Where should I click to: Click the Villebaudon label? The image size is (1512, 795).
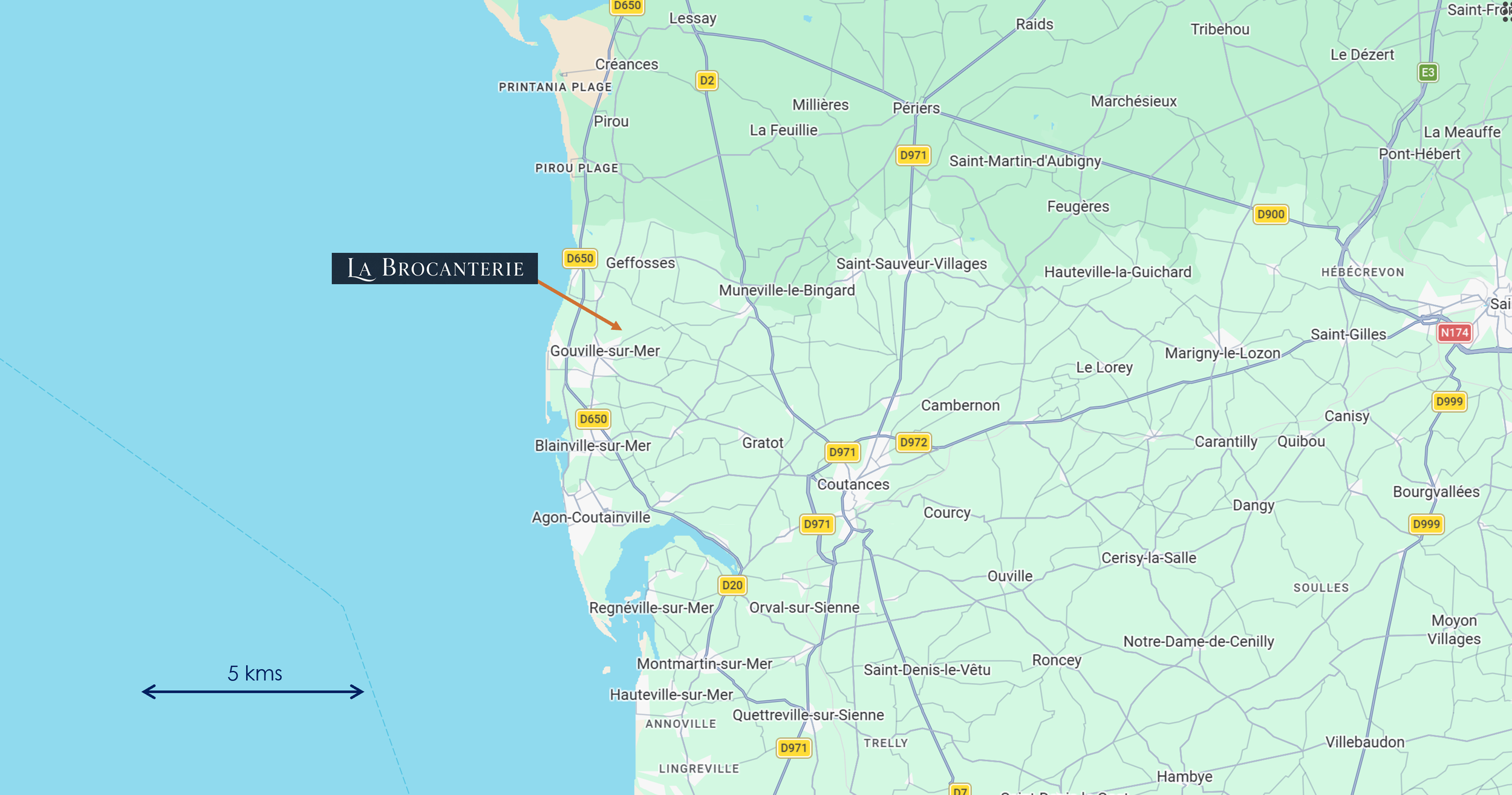coord(1365,742)
